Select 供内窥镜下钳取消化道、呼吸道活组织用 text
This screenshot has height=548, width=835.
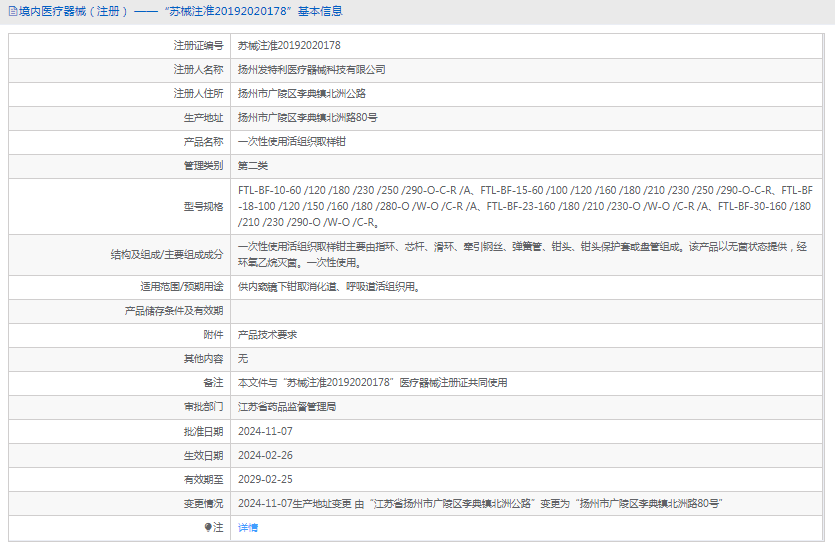click(329, 287)
